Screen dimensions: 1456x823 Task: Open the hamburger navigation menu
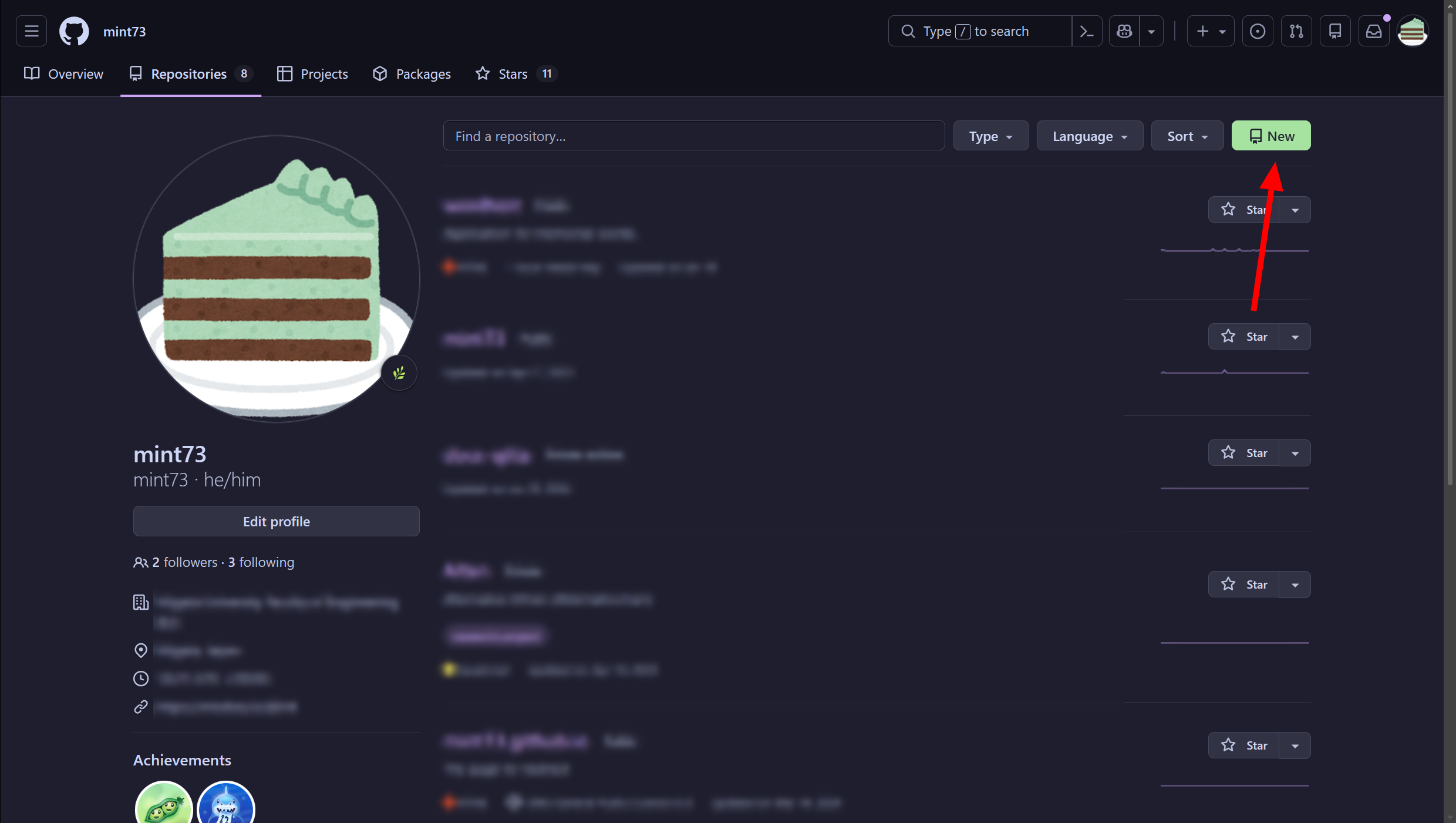[x=32, y=31]
